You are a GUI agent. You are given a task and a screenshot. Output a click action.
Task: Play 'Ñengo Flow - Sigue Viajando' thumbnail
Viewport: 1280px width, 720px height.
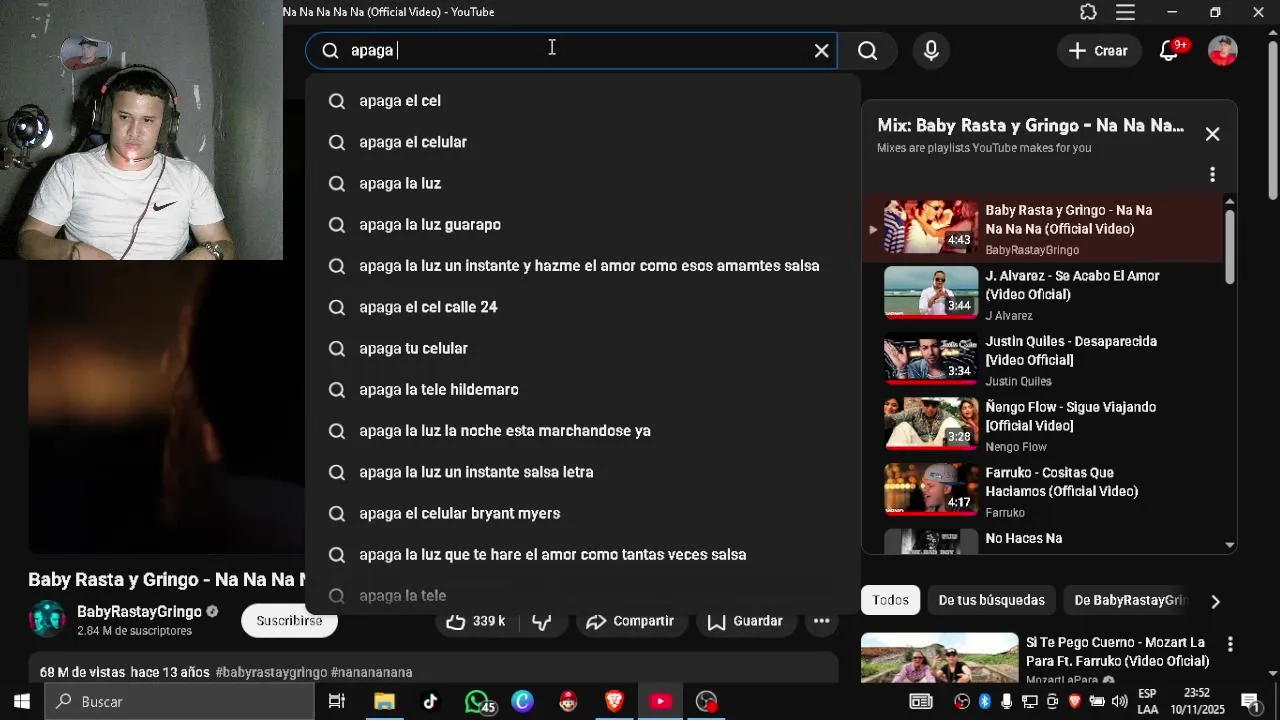931,423
